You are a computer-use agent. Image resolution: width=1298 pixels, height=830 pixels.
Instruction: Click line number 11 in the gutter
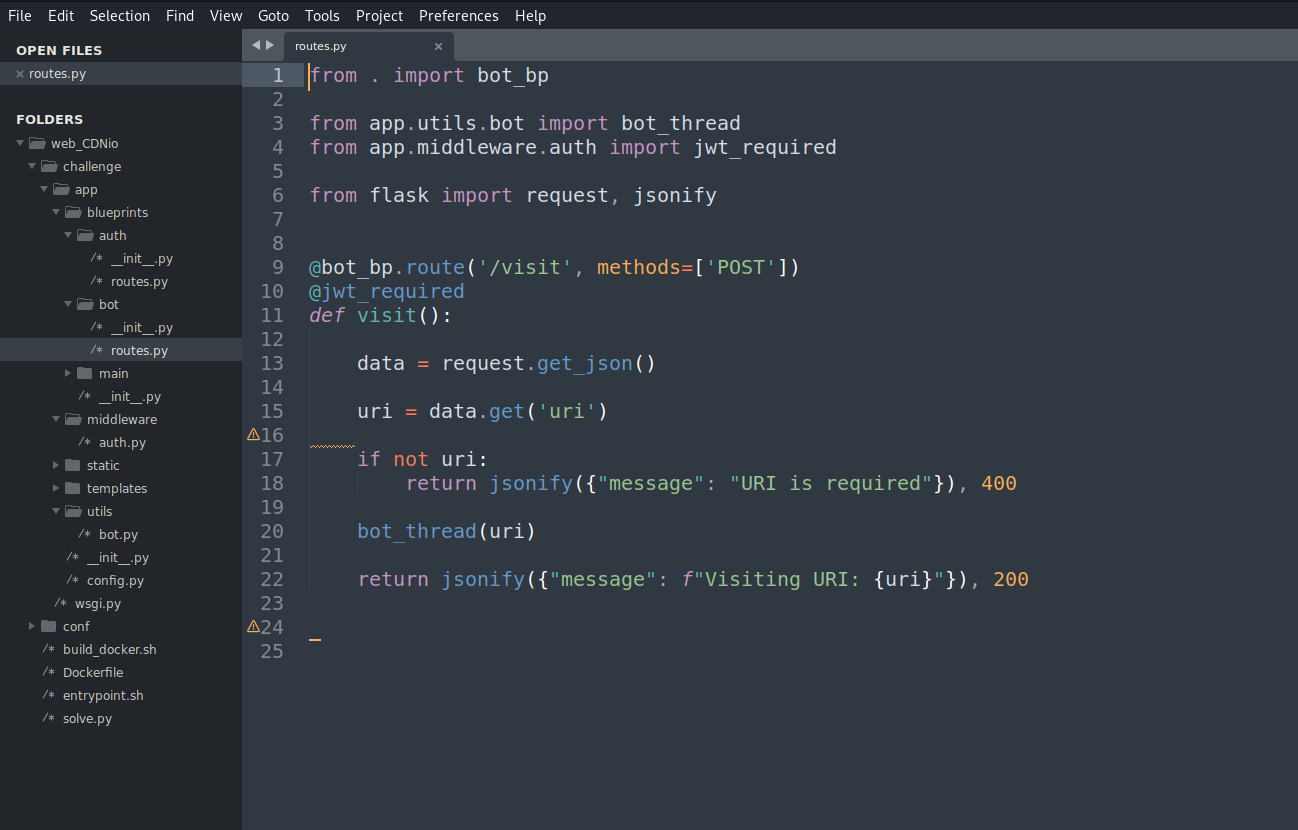[272, 315]
